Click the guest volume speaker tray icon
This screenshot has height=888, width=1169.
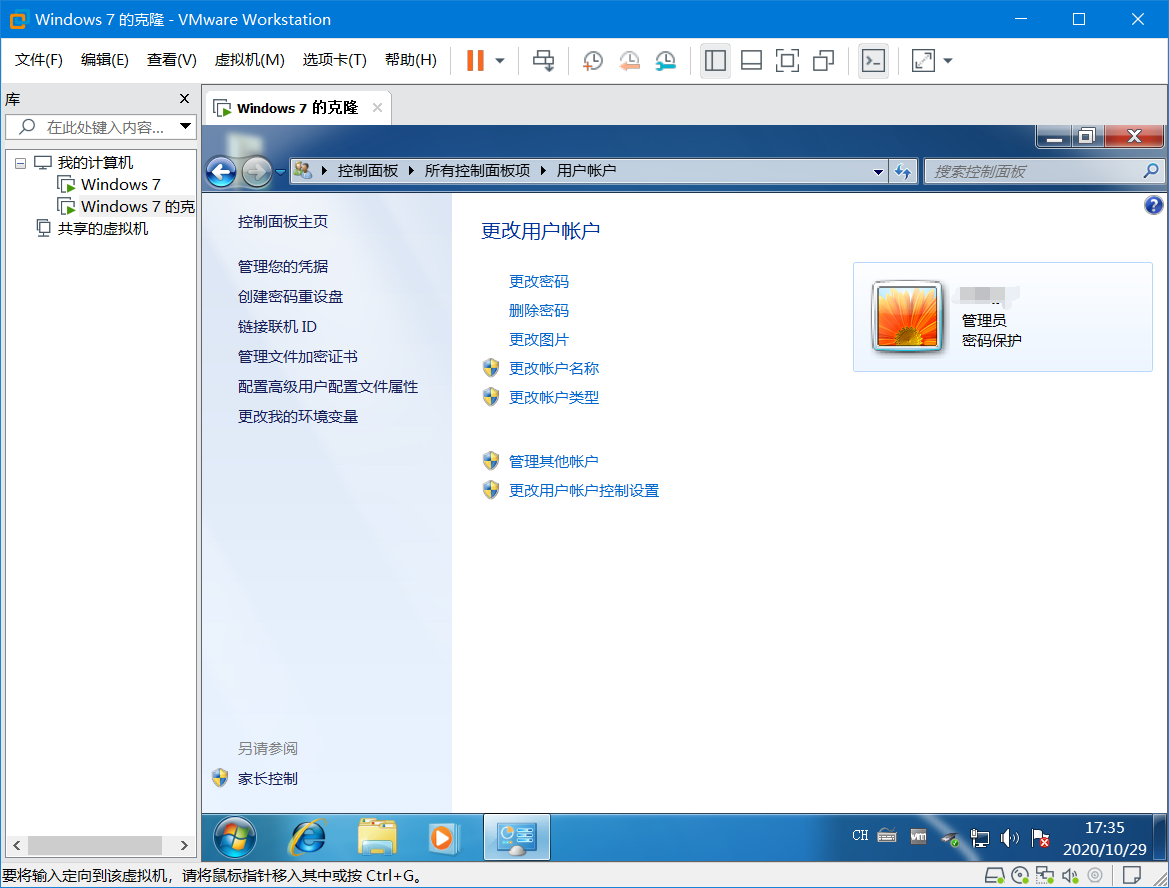click(1009, 838)
